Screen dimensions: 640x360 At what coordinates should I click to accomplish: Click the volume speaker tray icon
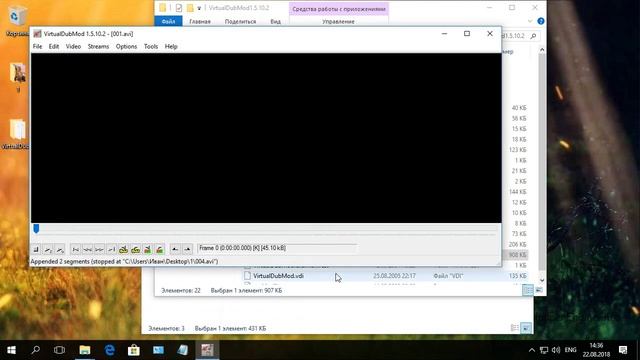(556, 350)
